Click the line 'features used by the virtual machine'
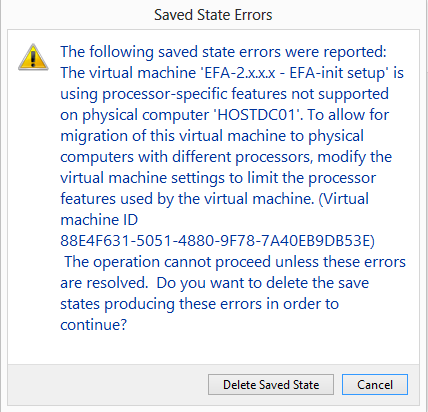428x412 pixels. tap(187, 199)
